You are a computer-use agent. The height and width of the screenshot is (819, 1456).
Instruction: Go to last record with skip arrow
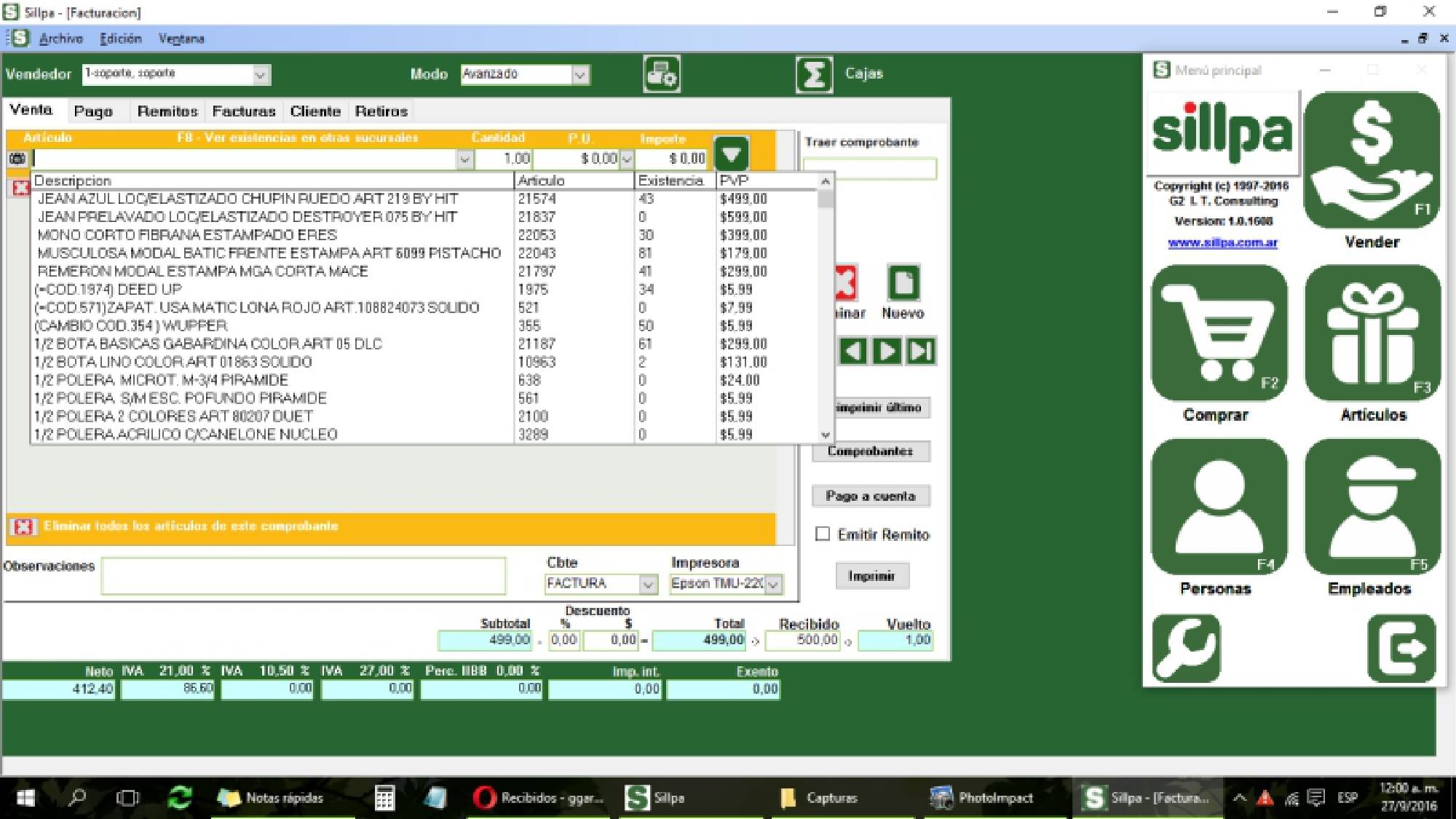click(x=922, y=352)
